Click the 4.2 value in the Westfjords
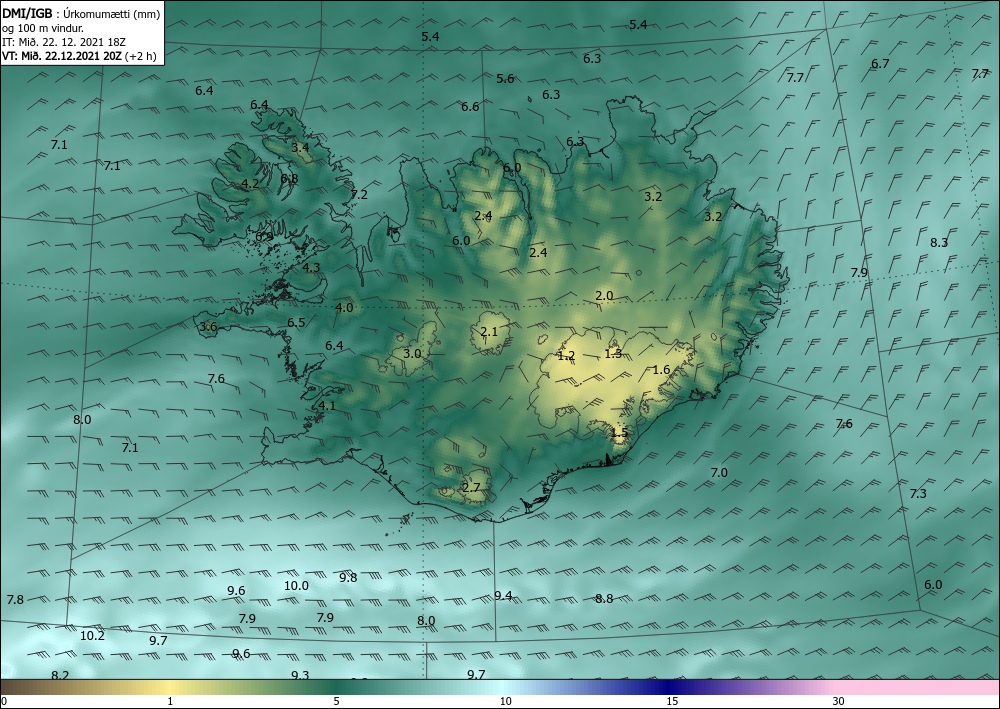The image size is (1000, 709). [250, 184]
